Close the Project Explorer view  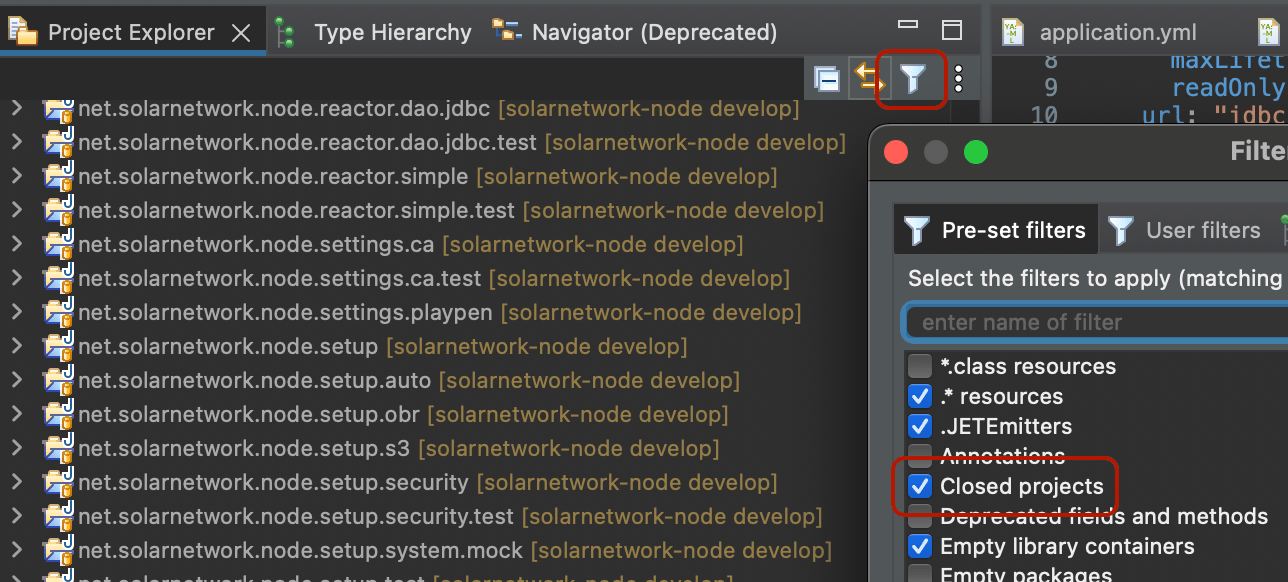240,31
